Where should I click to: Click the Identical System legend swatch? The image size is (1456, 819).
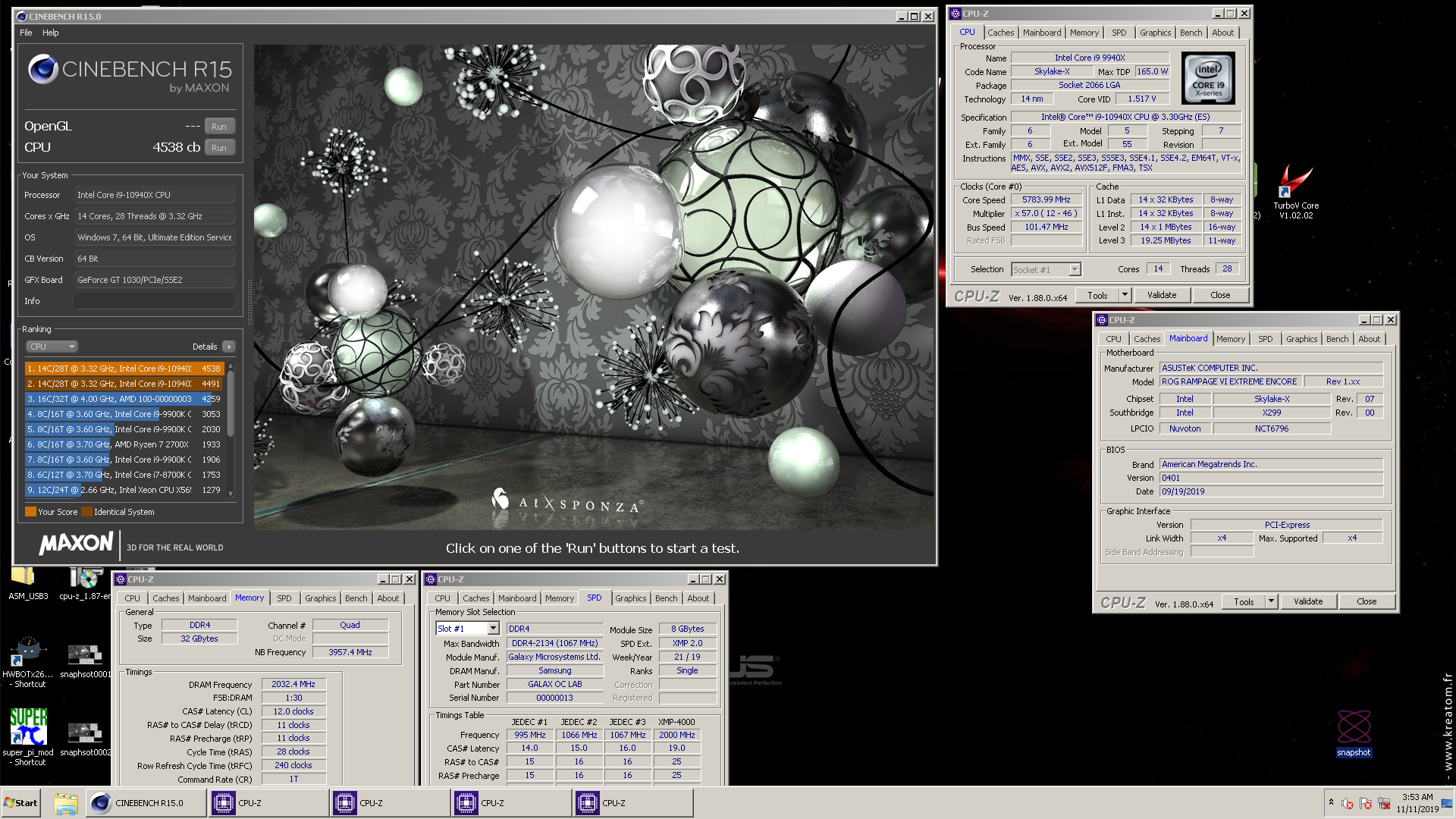coord(86,512)
